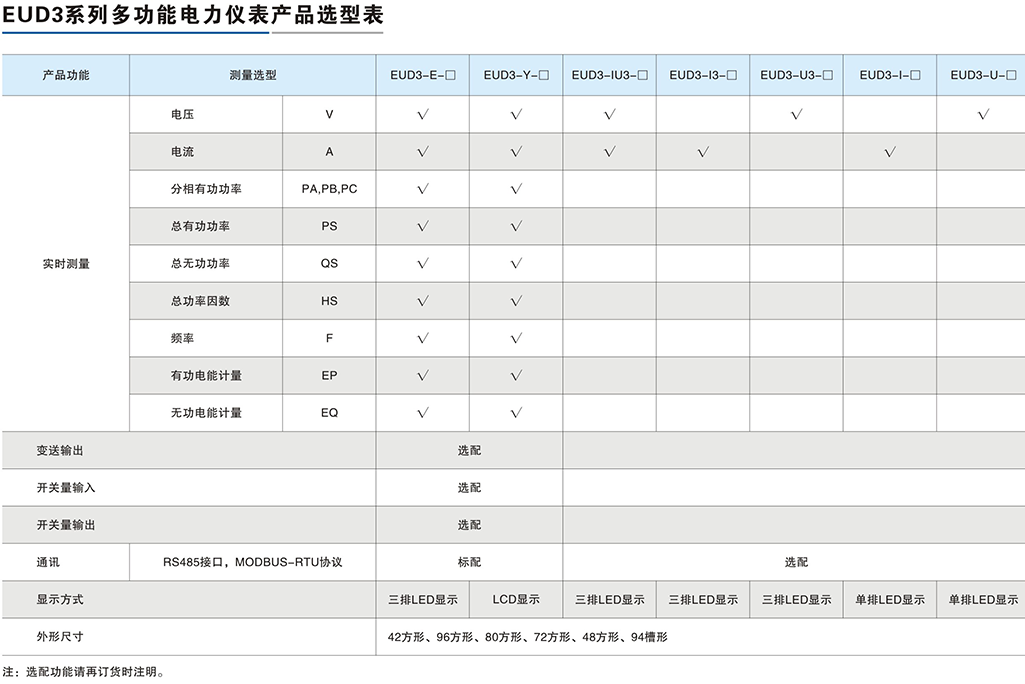The height and width of the screenshot is (684, 1025).
Task: Select the 单排LED显示 cell under EUD3-U-□
Action: point(983,599)
